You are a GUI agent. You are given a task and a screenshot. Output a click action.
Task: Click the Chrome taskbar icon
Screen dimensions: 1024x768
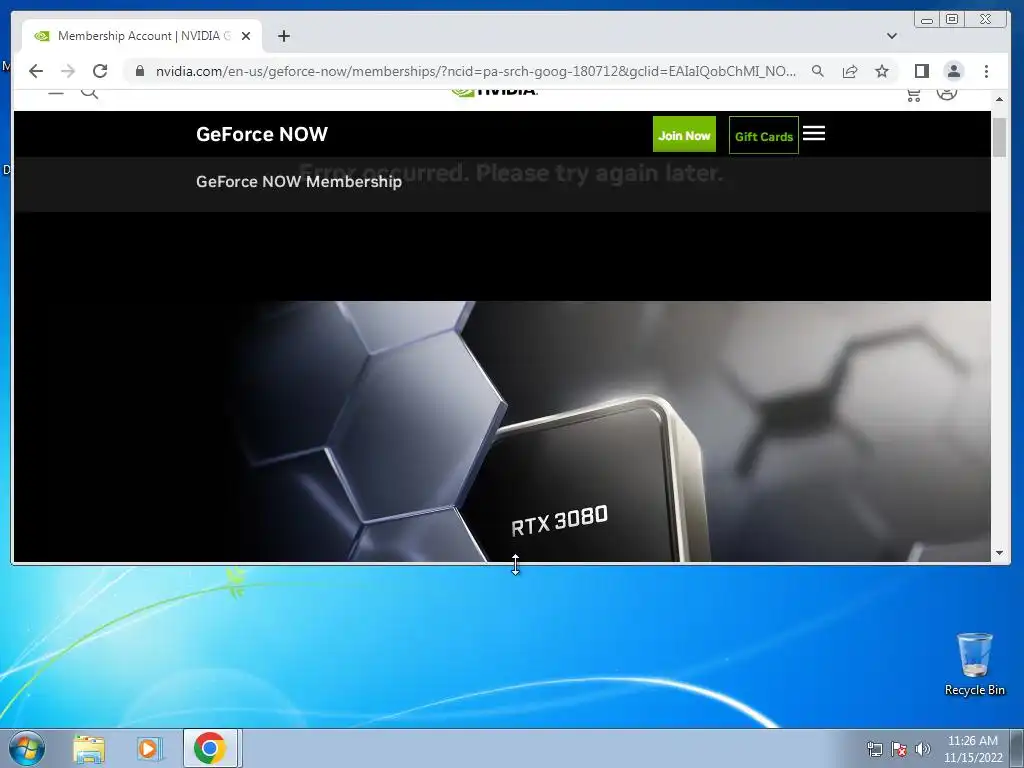[210, 748]
